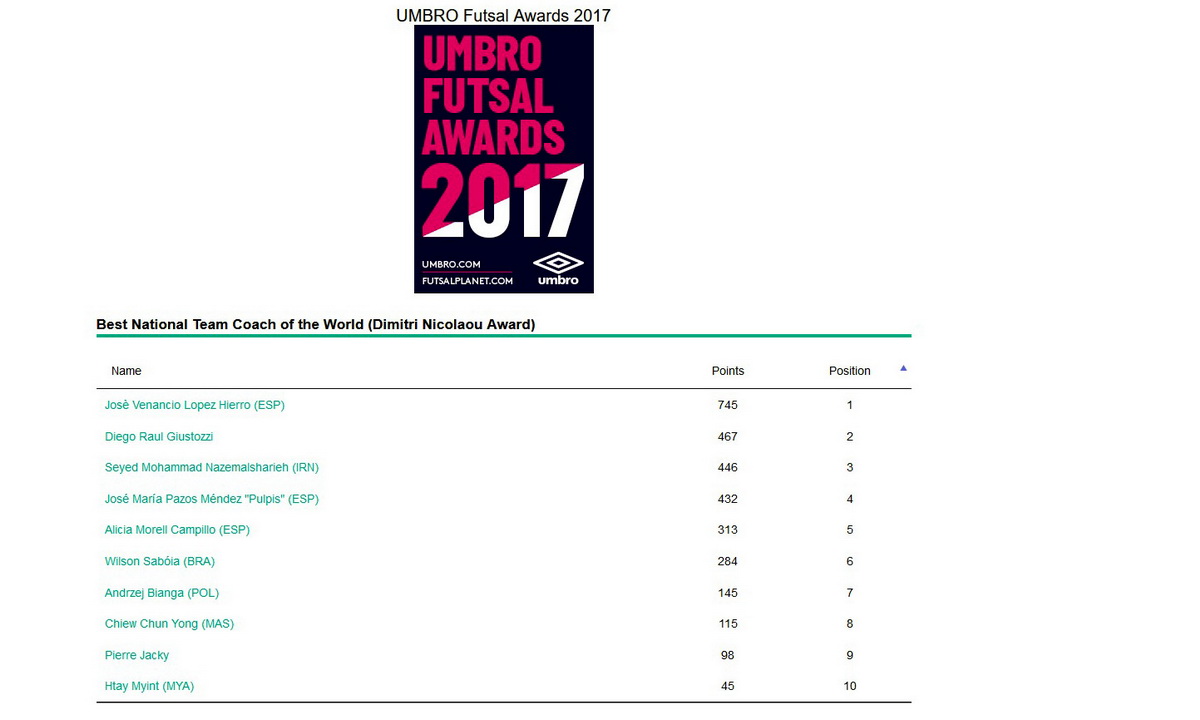Sort table by Name column header
Viewport: 1200px width, 720px height.
click(126, 371)
